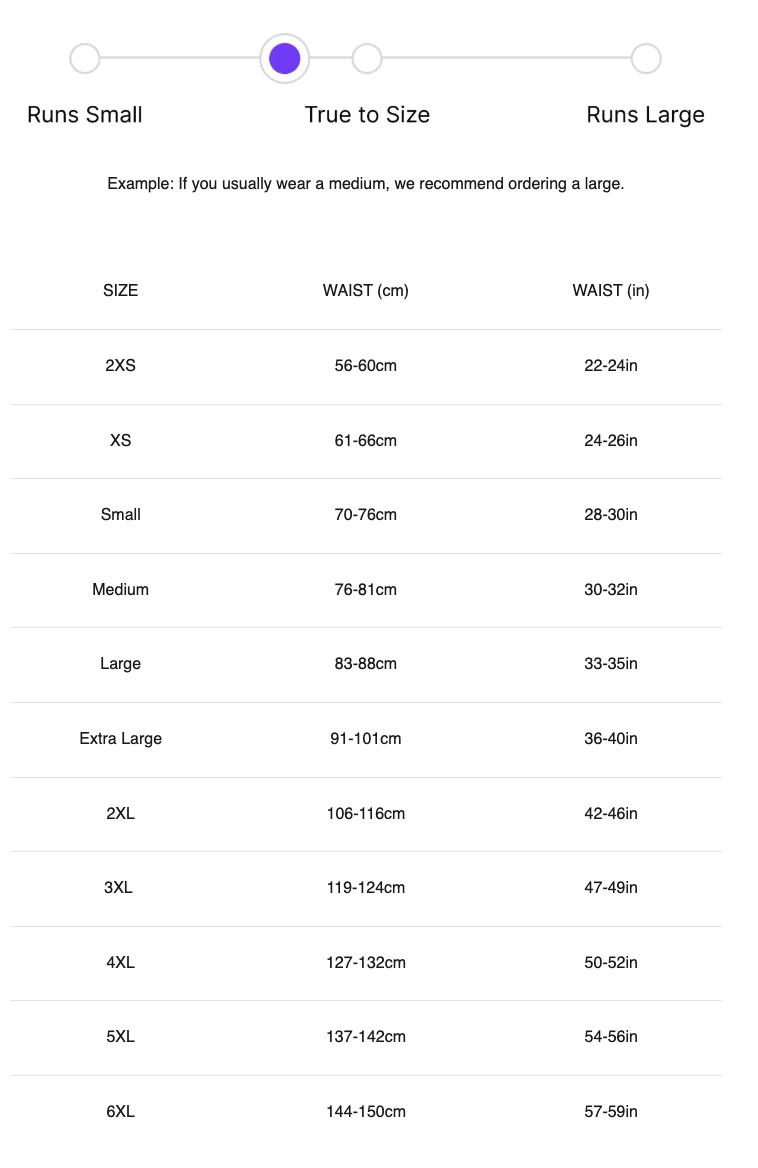Click the 2XS size row label

tap(120, 366)
